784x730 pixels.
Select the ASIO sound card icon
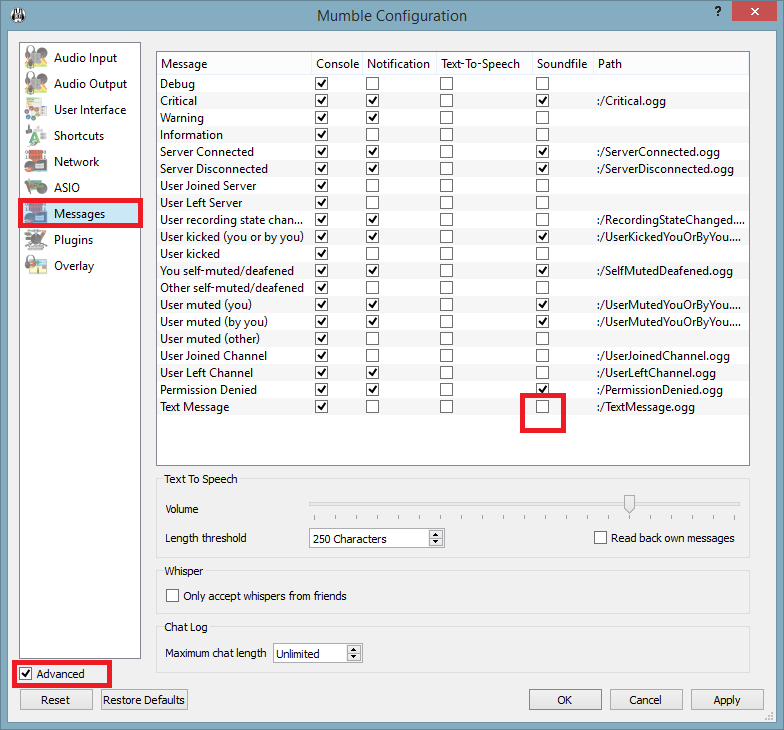(x=36, y=187)
